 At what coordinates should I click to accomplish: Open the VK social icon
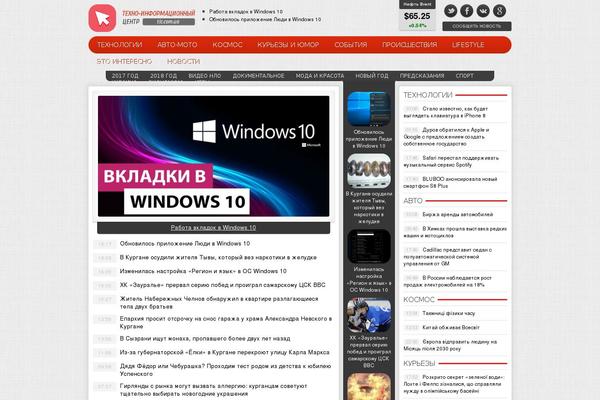(x=483, y=11)
